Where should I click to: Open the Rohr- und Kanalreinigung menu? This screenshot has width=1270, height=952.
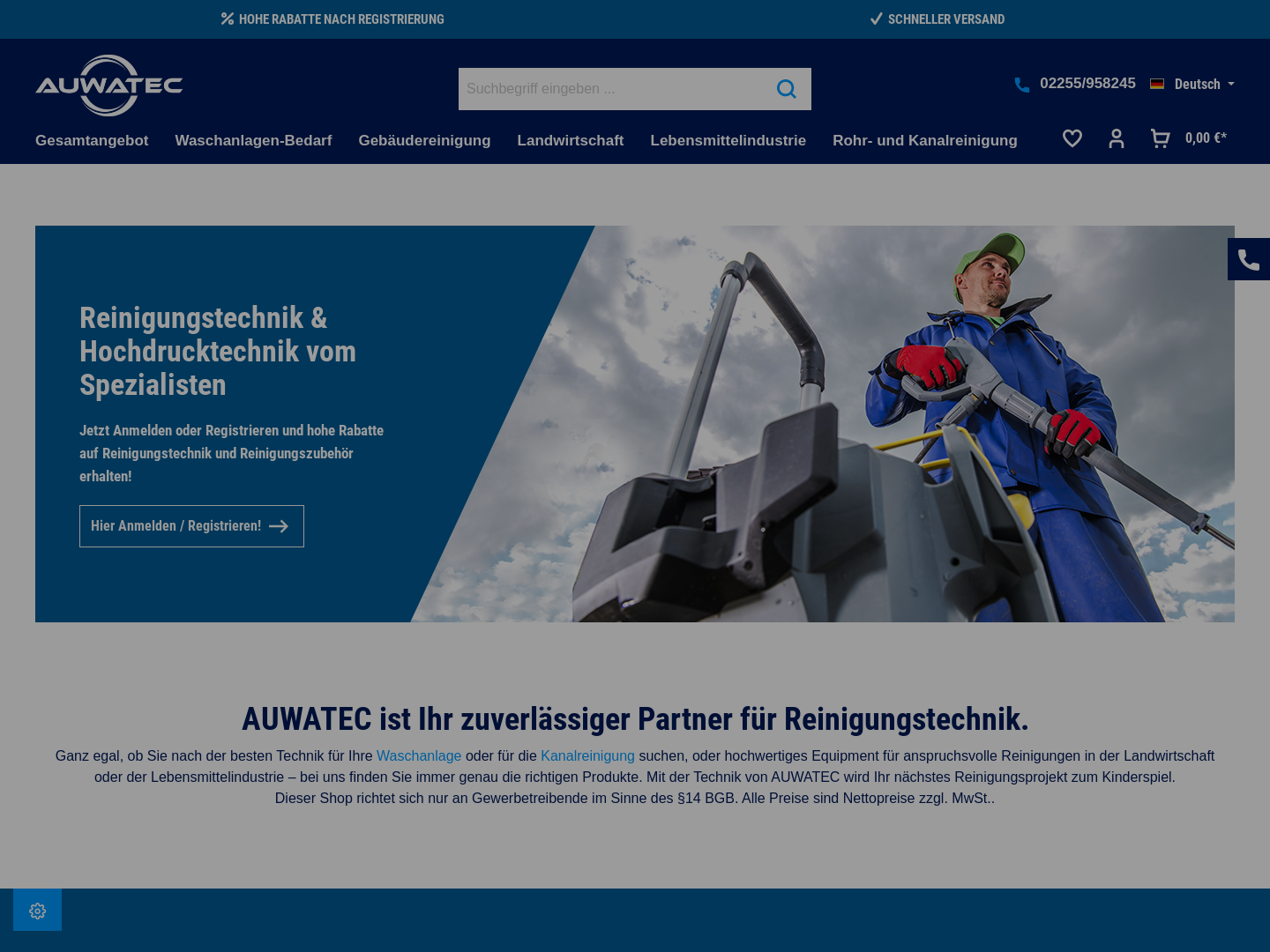point(925,140)
